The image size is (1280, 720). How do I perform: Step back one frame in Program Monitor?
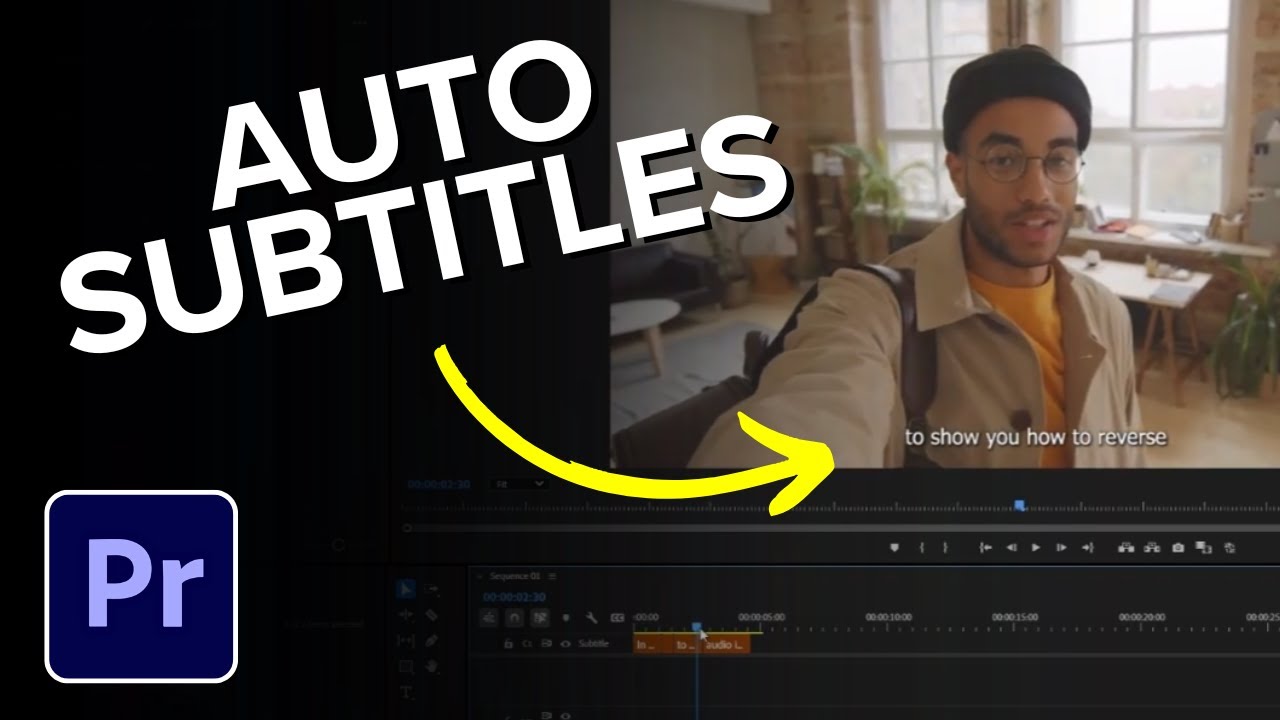click(1011, 547)
